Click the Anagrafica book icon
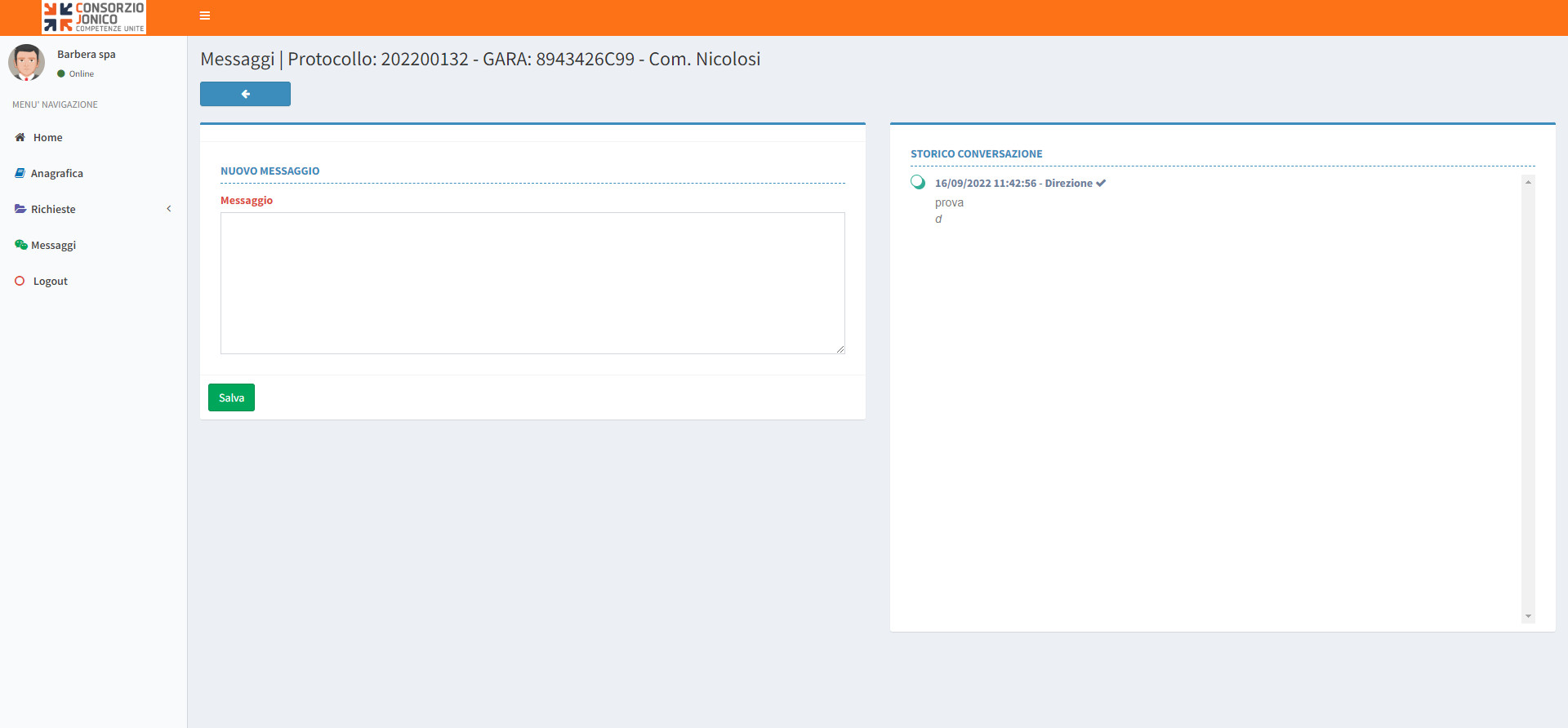Viewport: 1568px width, 728px height. 20,173
